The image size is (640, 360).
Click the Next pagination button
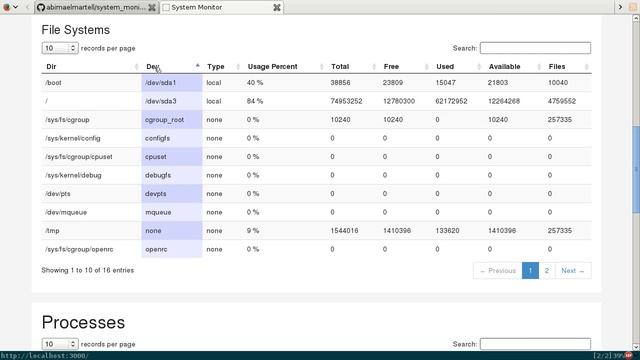point(573,271)
